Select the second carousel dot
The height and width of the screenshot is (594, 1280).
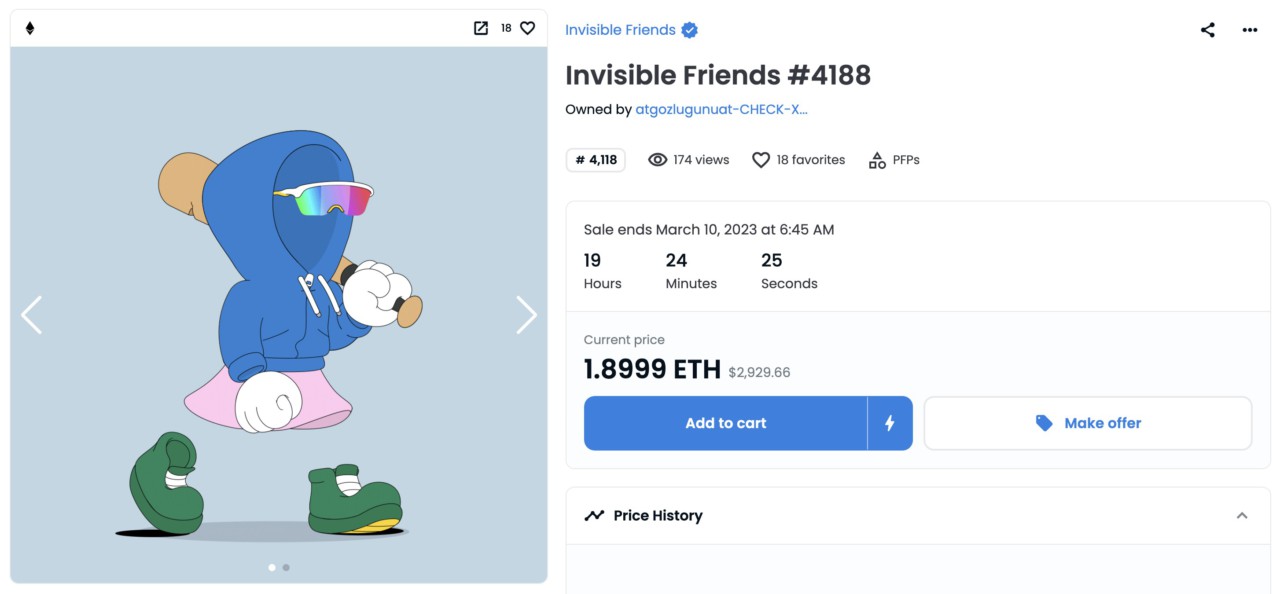(286, 567)
